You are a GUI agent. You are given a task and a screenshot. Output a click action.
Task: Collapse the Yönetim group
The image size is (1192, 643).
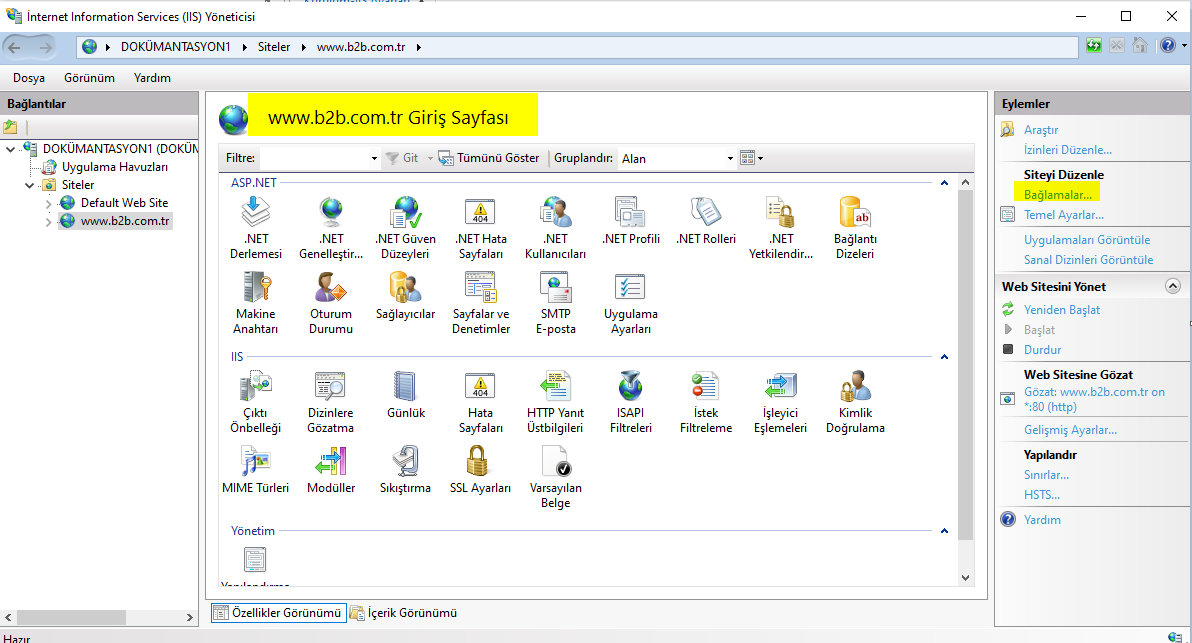click(944, 531)
